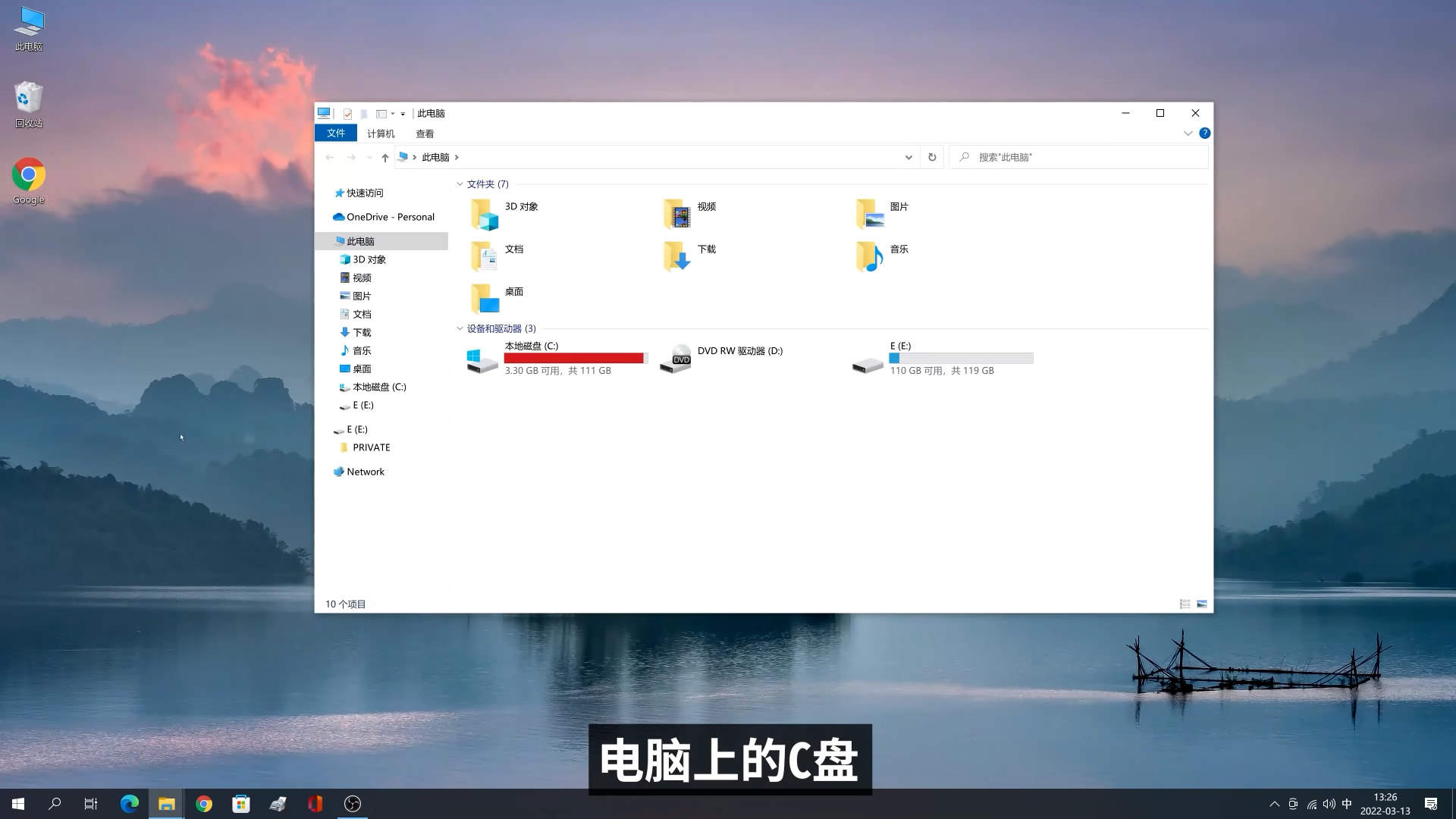
Task: Open Google Chrome from the taskbar
Action: [x=205, y=803]
